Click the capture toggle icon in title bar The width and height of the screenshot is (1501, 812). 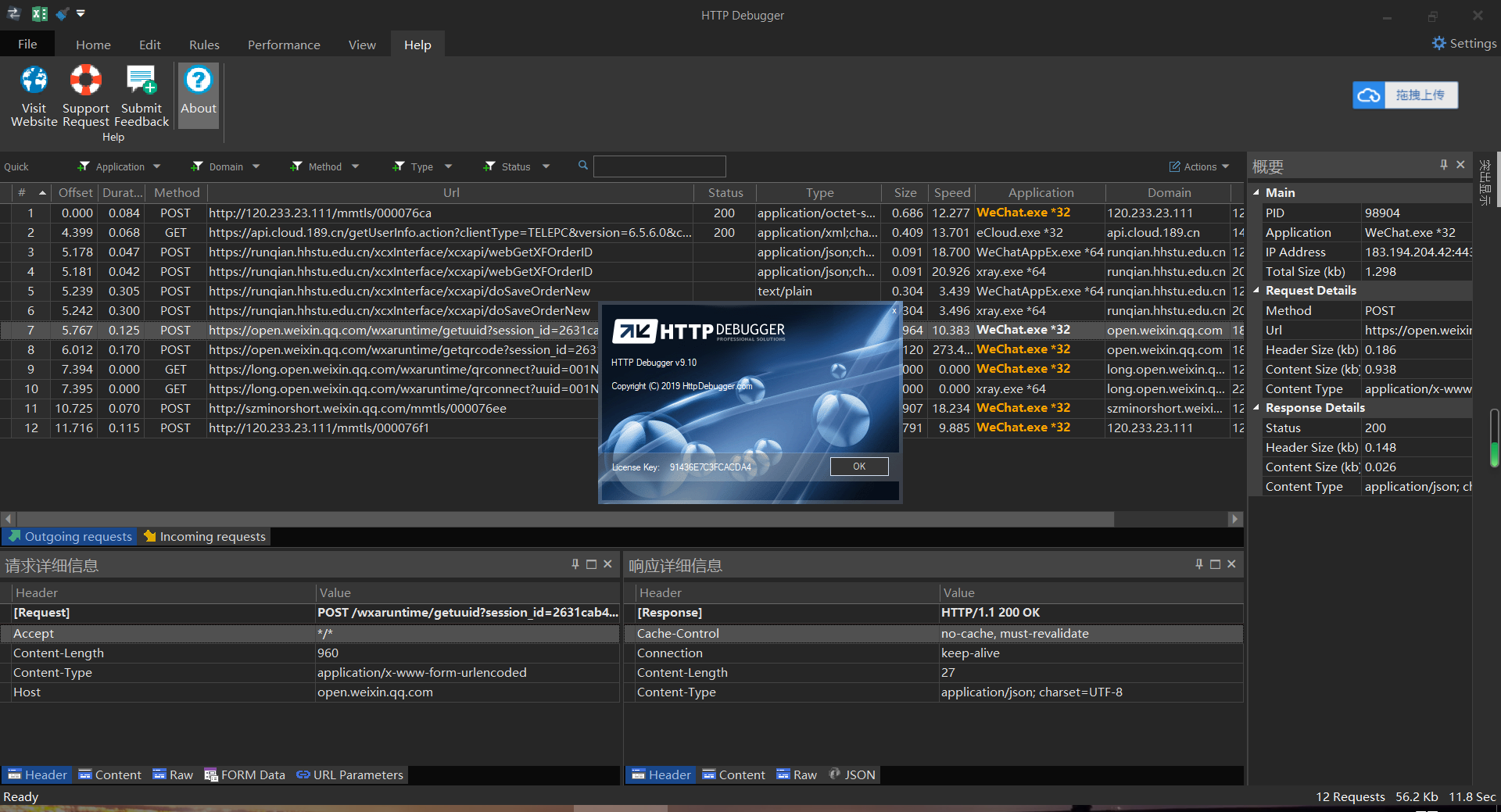tap(13, 14)
